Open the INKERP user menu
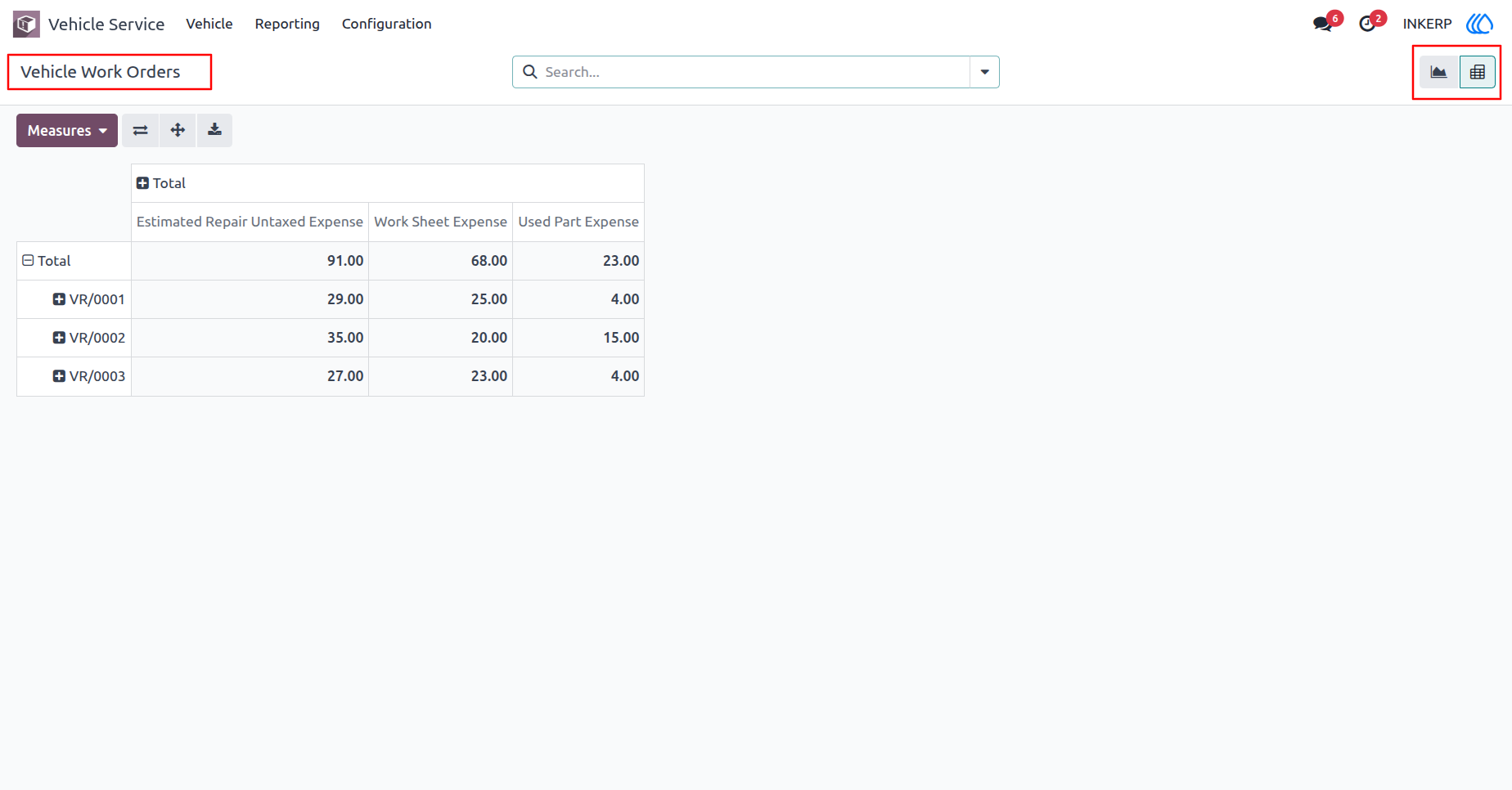This screenshot has width=1512, height=790. point(1427,24)
